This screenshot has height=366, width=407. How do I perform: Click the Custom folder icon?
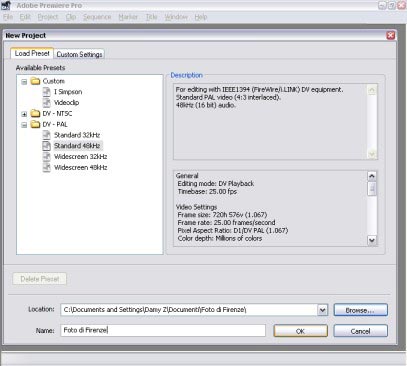pos(35,81)
